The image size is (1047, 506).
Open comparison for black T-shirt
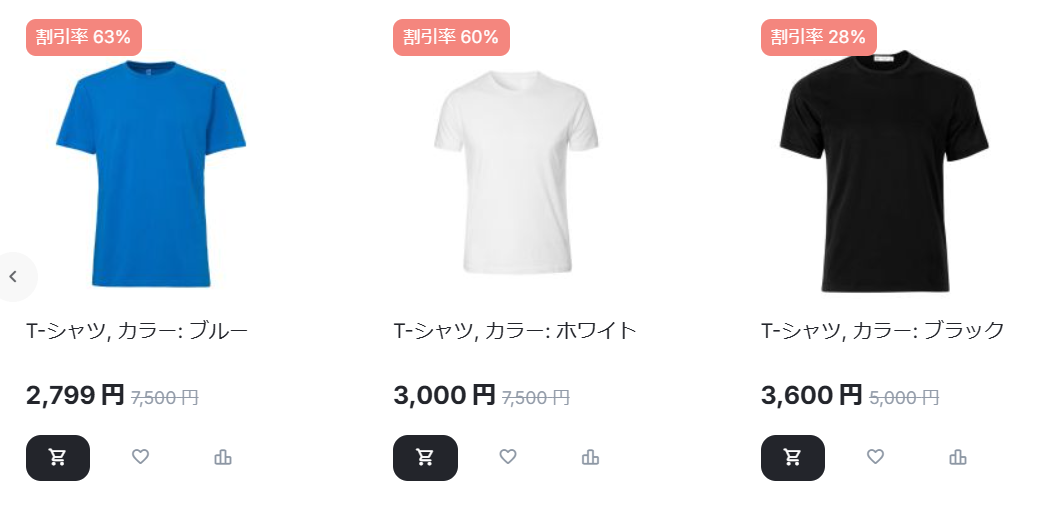point(958,458)
